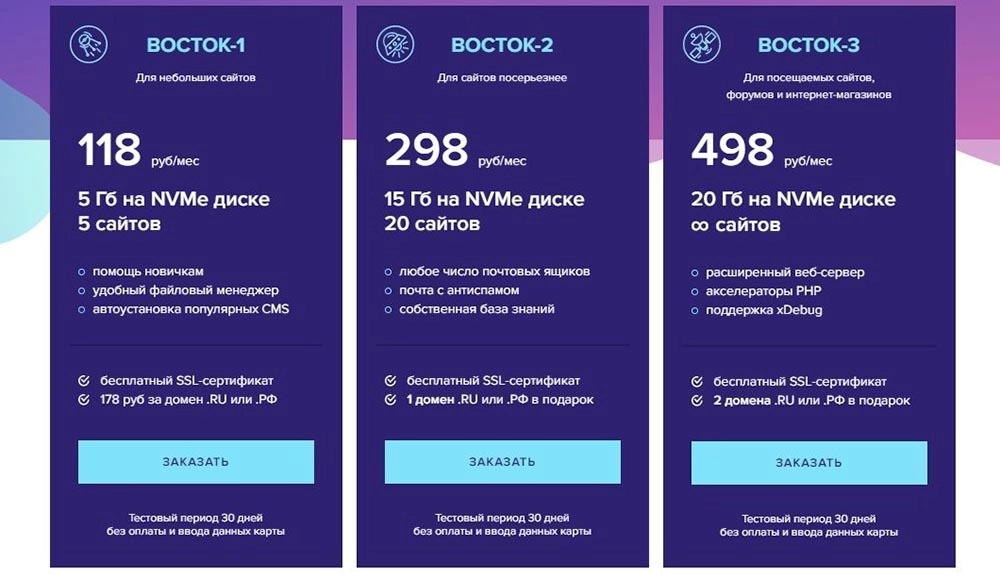Image resolution: width=1000 pixels, height=578 pixels.
Task: Click the ВОСТОК-2 space capsule icon
Action: point(395,45)
